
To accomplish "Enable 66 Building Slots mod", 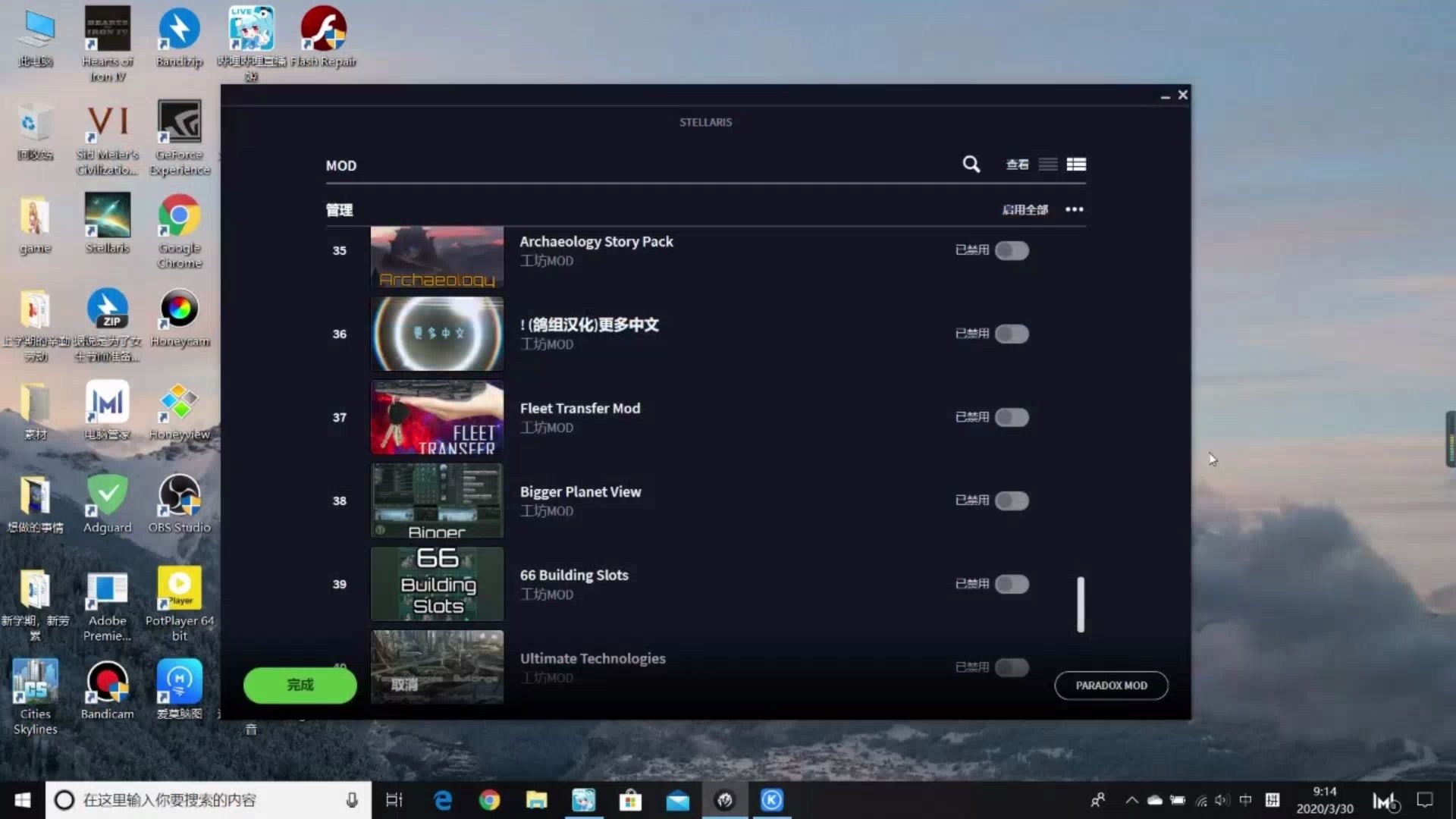I will [x=1012, y=584].
